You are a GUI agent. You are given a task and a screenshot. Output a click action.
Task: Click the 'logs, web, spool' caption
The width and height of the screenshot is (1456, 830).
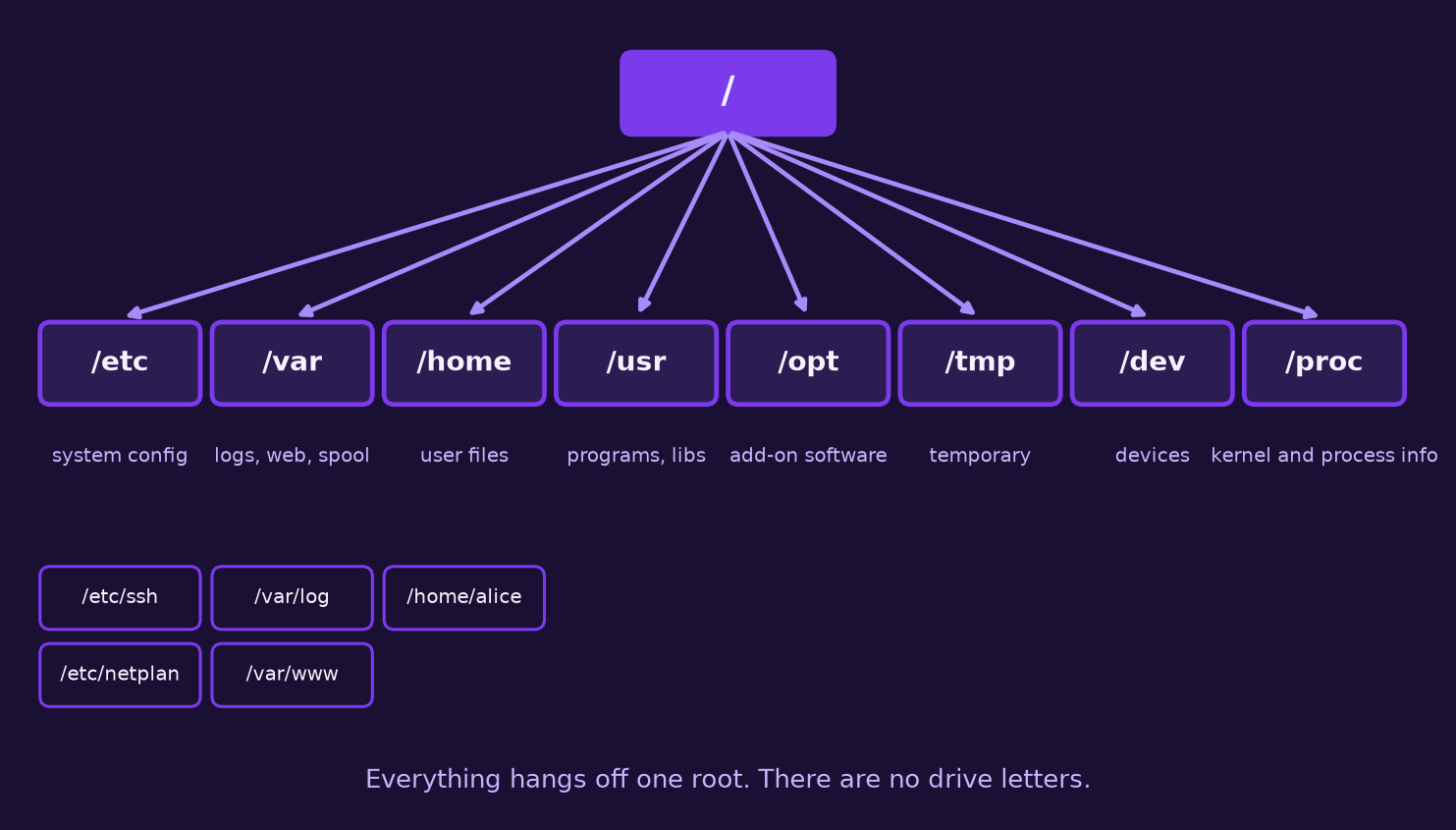(292, 456)
